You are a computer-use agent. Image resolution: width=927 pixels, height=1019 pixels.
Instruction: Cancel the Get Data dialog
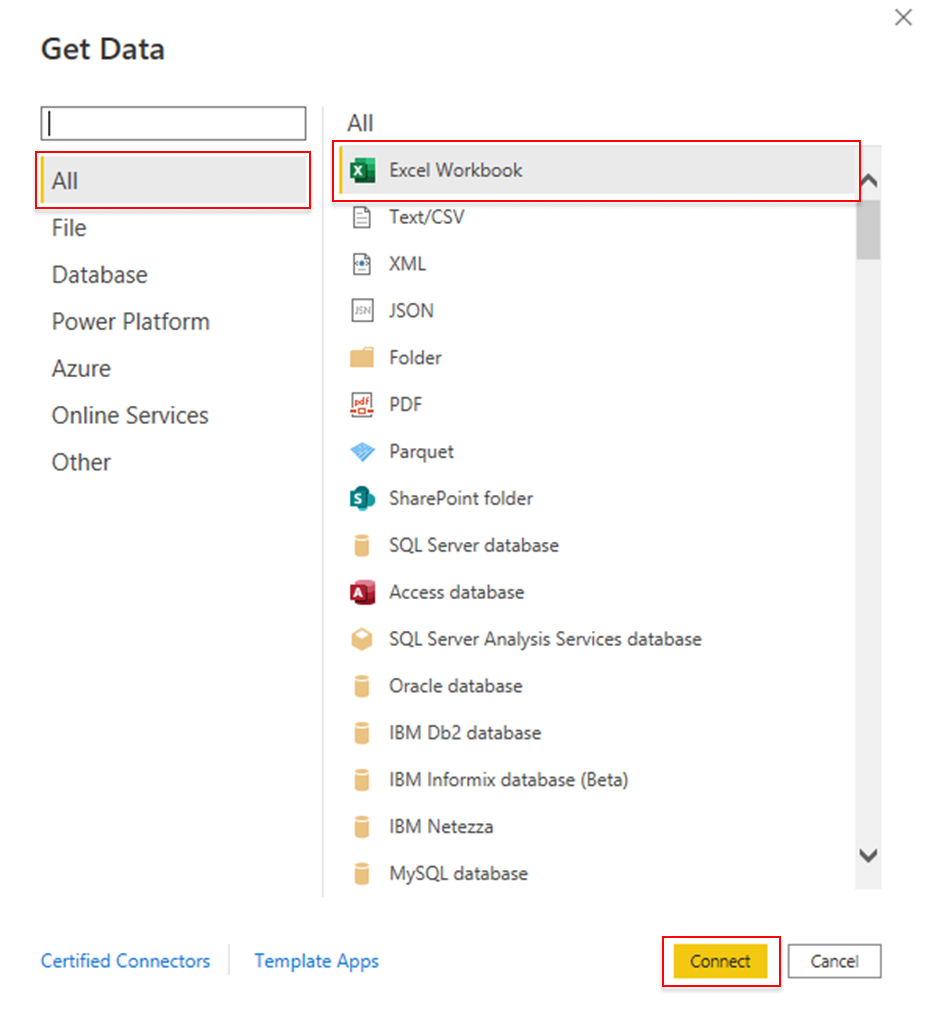point(834,960)
